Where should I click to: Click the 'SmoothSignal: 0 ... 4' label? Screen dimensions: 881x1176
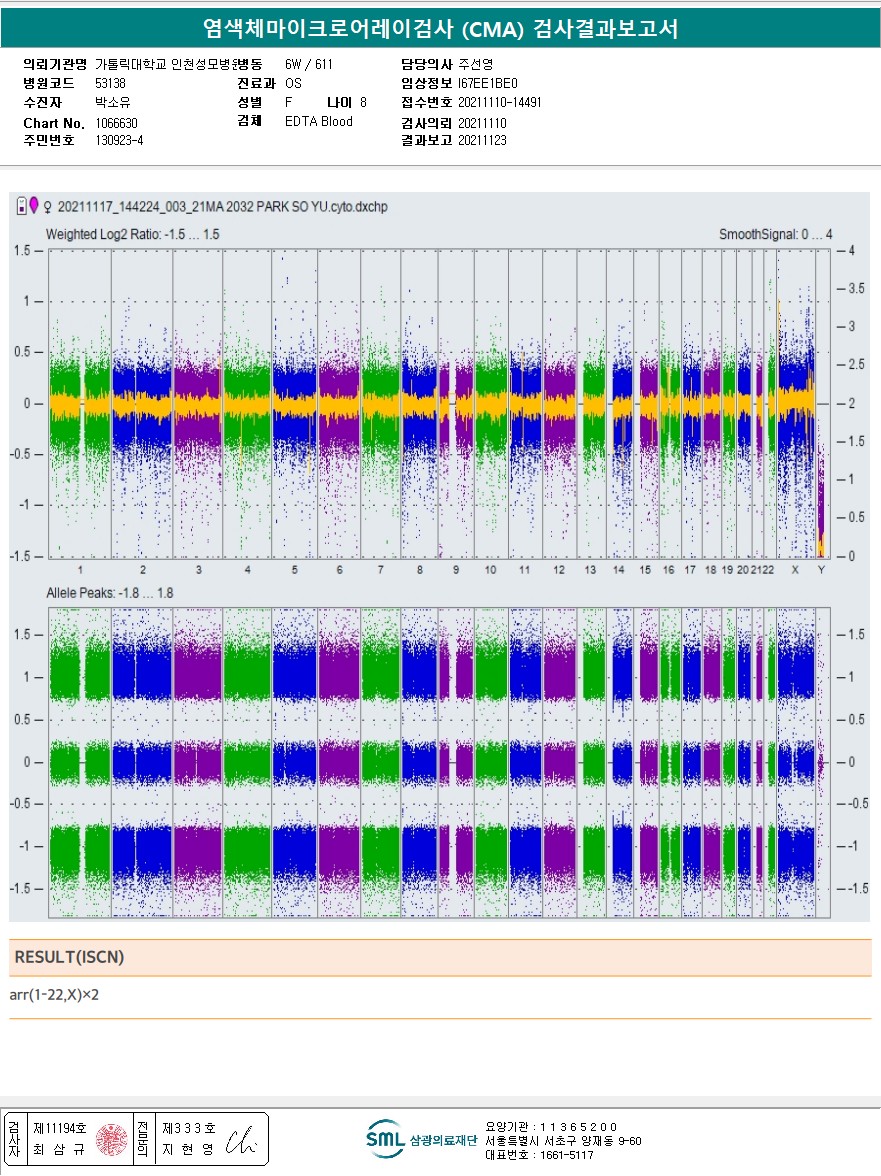point(775,234)
